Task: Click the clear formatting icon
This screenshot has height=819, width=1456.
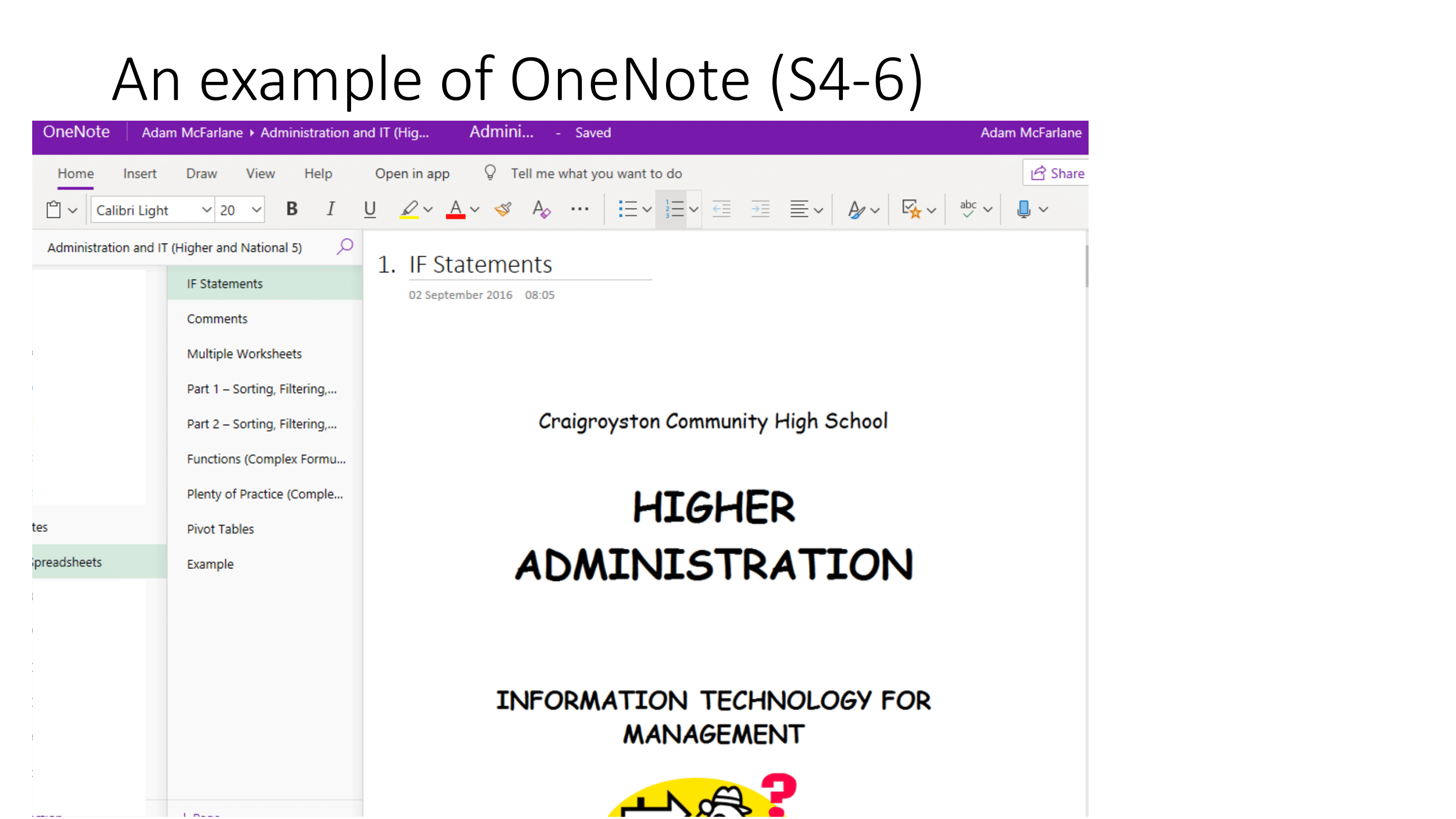Action: (x=541, y=210)
